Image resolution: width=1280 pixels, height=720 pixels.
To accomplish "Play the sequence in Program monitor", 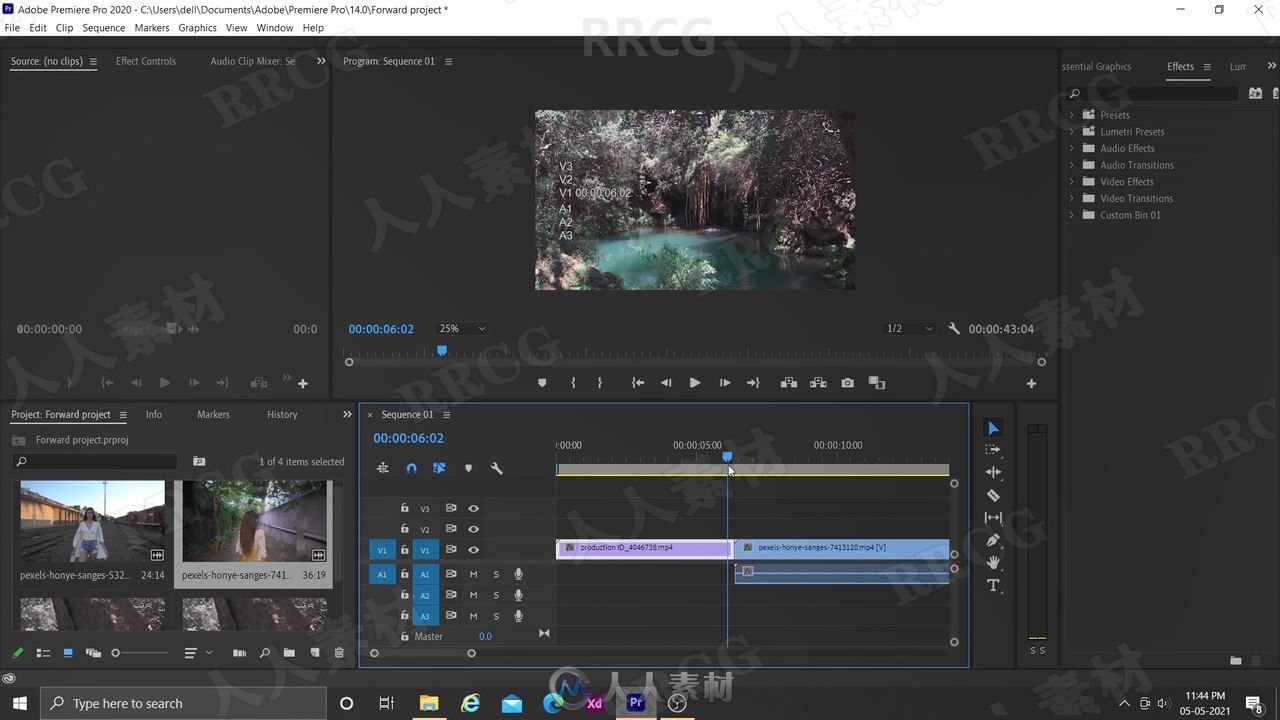I will click(695, 383).
